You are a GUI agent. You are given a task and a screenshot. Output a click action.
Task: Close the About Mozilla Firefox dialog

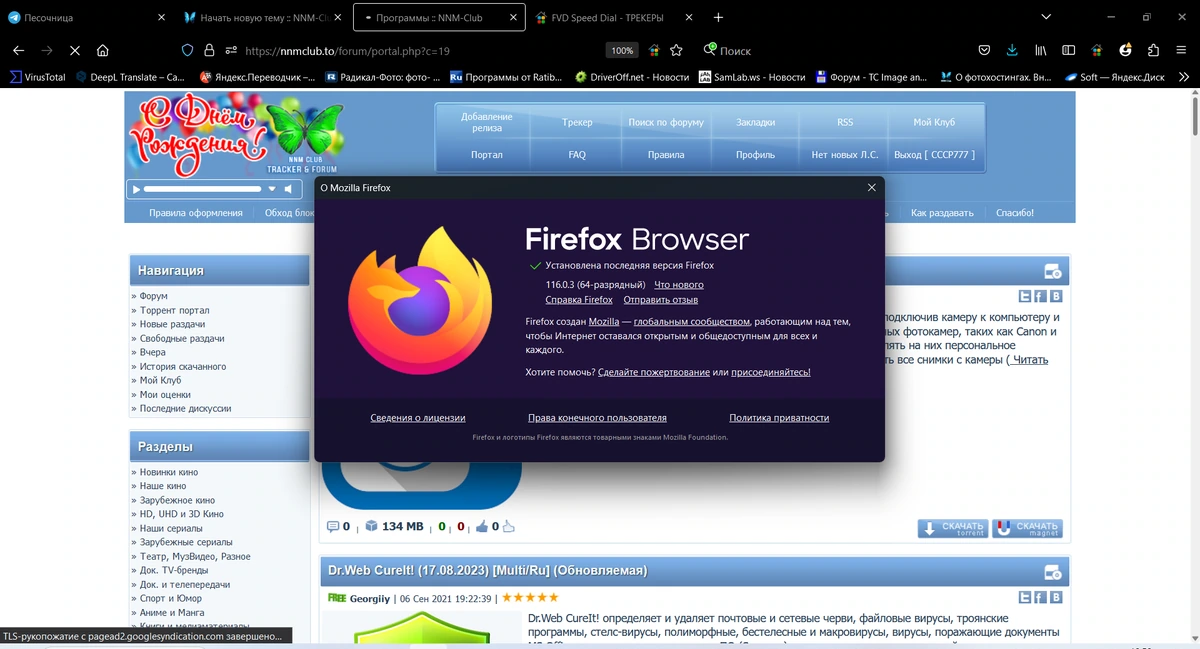pos(871,187)
